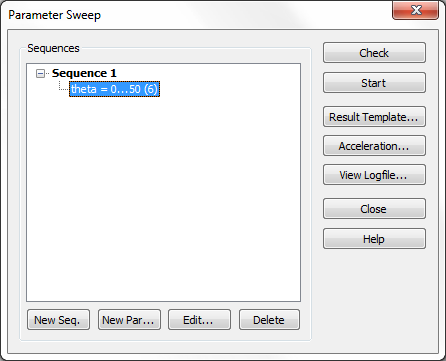Click the Check button
Image resolution: width=446 pixels, height=361 pixels.
pyautogui.click(x=374, y=53)
